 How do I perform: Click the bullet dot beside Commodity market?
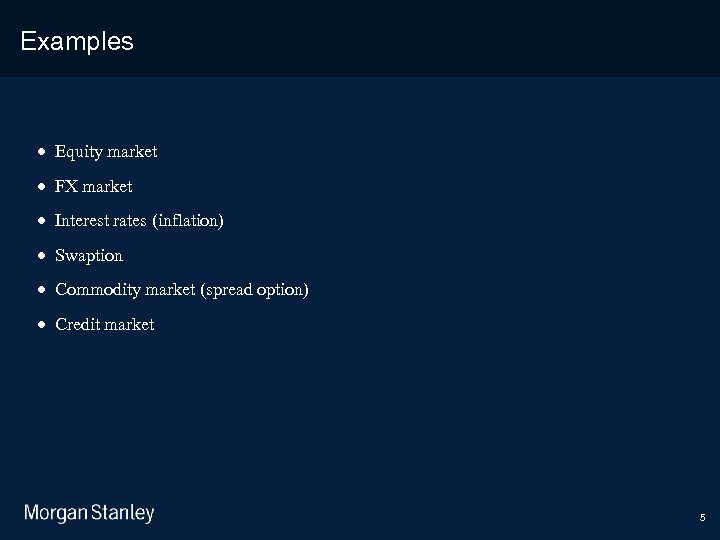[x=40, y=290]
